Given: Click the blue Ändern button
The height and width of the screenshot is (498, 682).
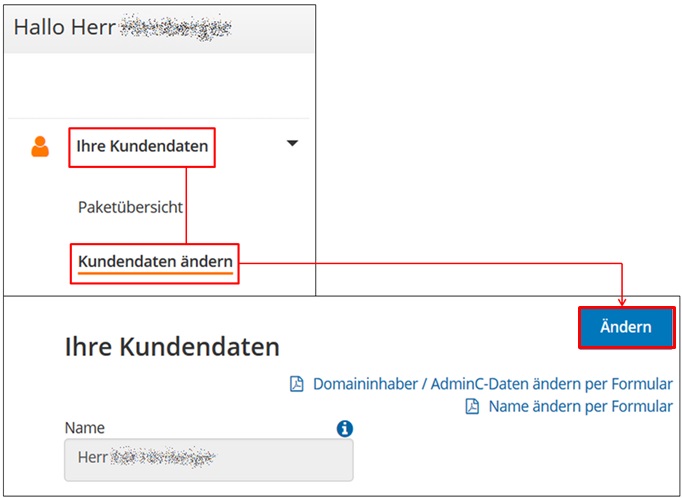Looking at the screenshot, I should pyautogui.click(x=626, y=327).
